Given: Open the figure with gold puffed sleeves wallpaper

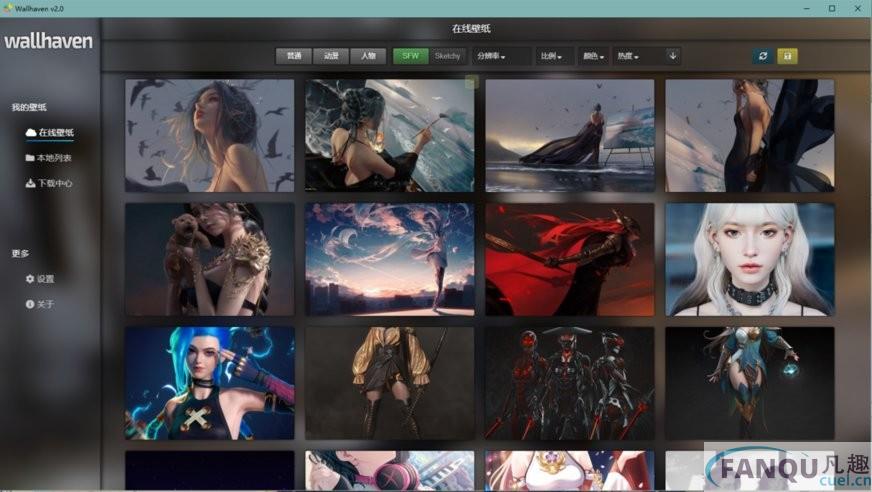Looking at the screenshot, I should click(390, 384).
